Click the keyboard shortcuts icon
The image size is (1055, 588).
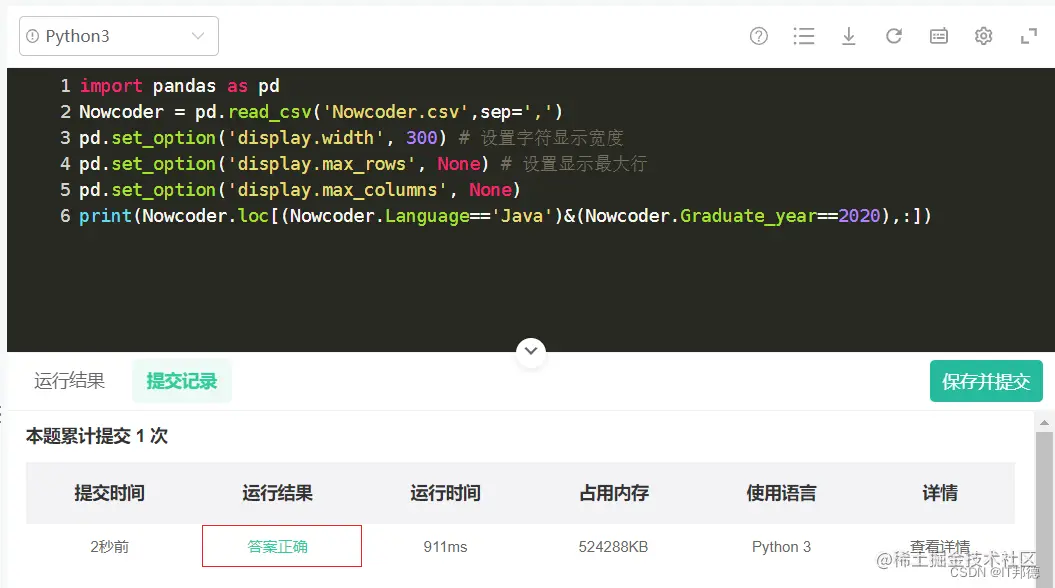(x=939, y=36)
